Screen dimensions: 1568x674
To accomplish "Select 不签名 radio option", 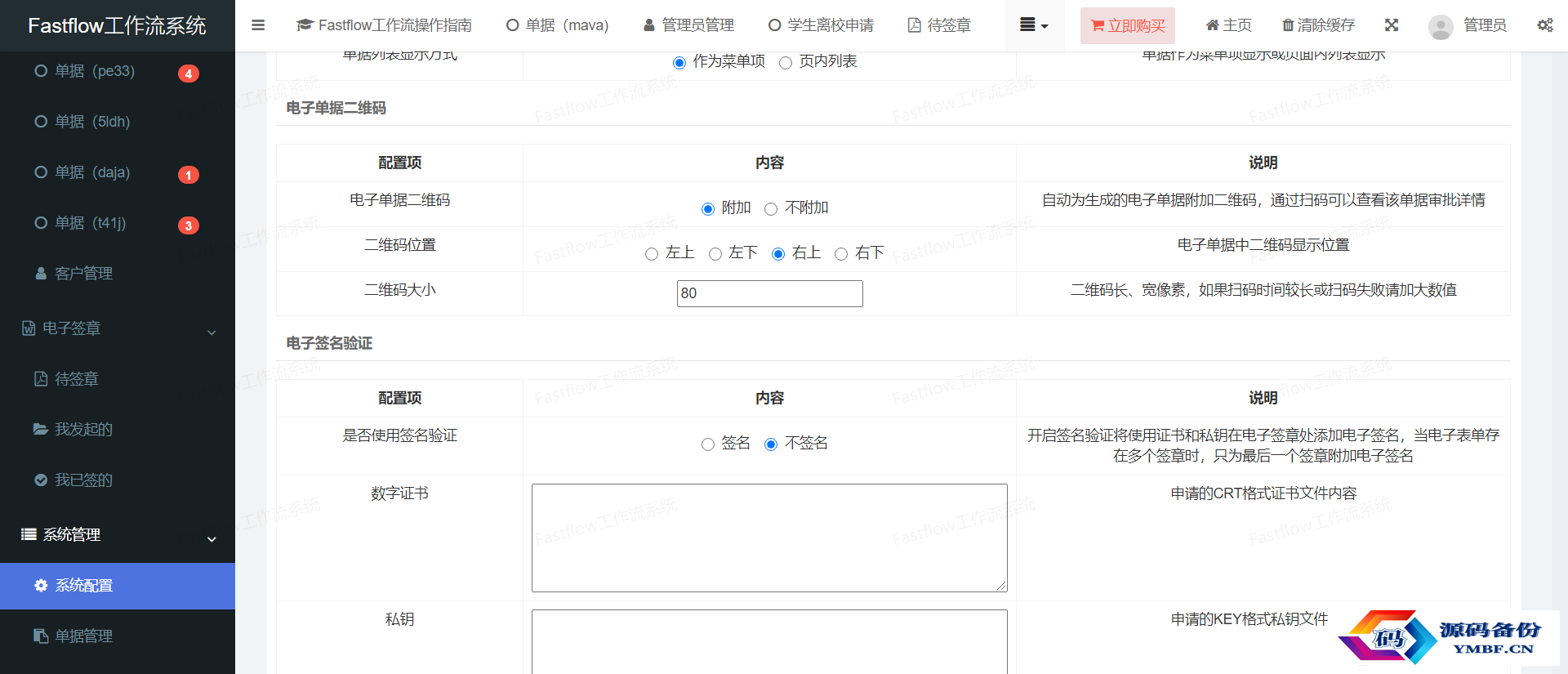I will [771, 444].
